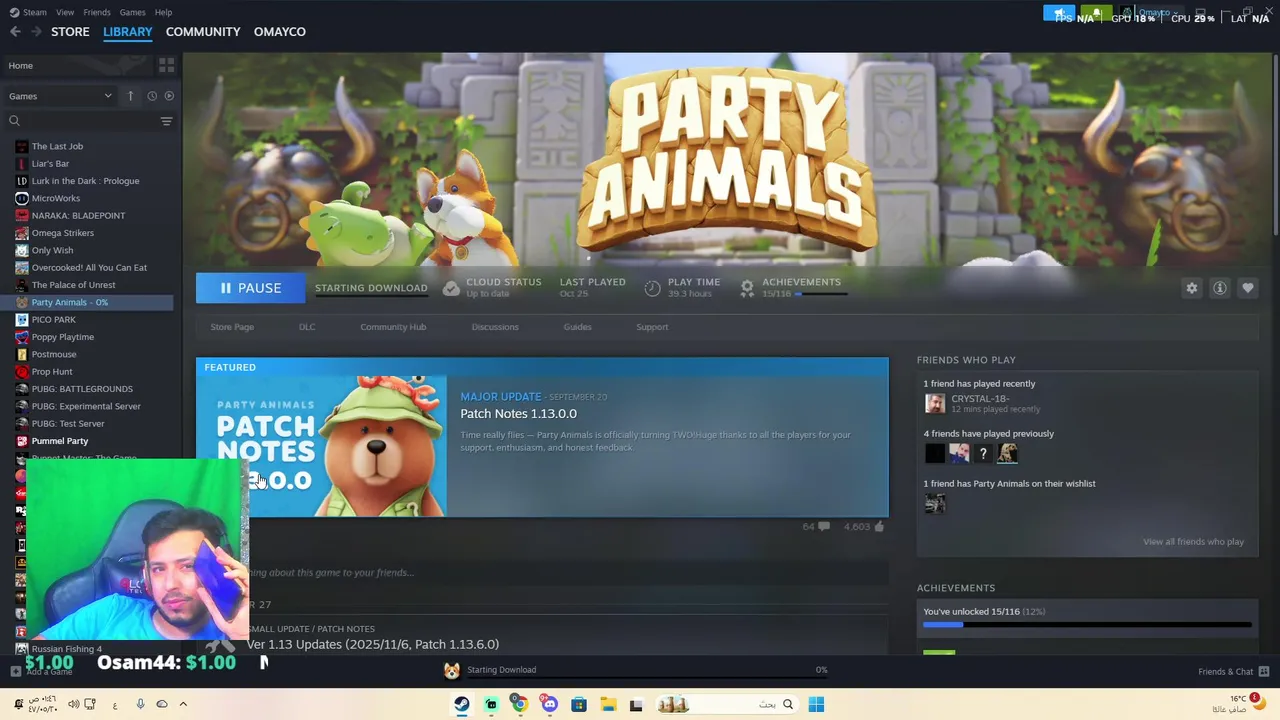Screen dimensions: 1280x720
Task: Open the OMAYCO profile tab
Action: [280, 32]
